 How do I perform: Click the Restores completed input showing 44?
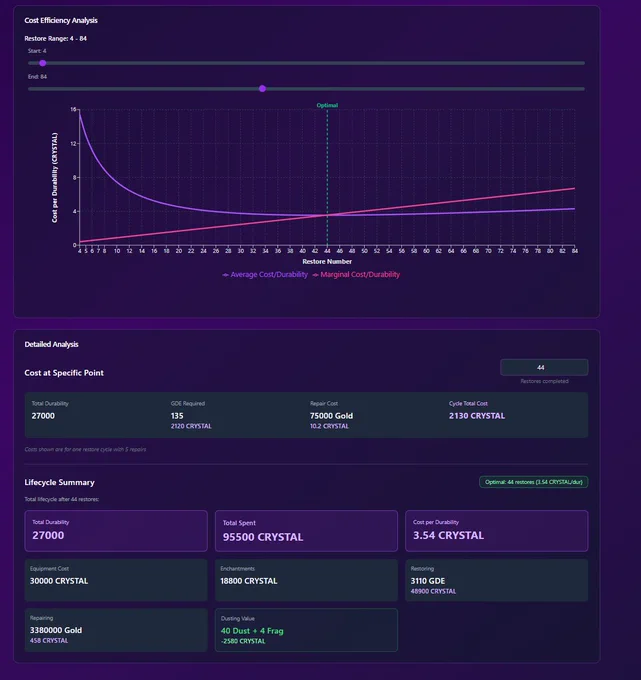tap(544, 367)
